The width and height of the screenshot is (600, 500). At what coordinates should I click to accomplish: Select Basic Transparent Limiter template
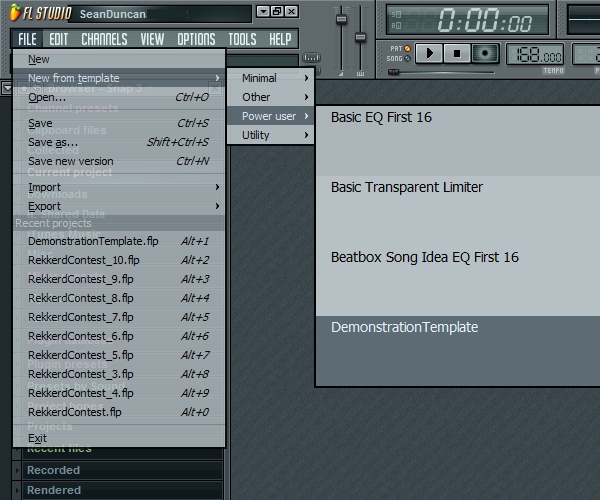coord(458,211)
